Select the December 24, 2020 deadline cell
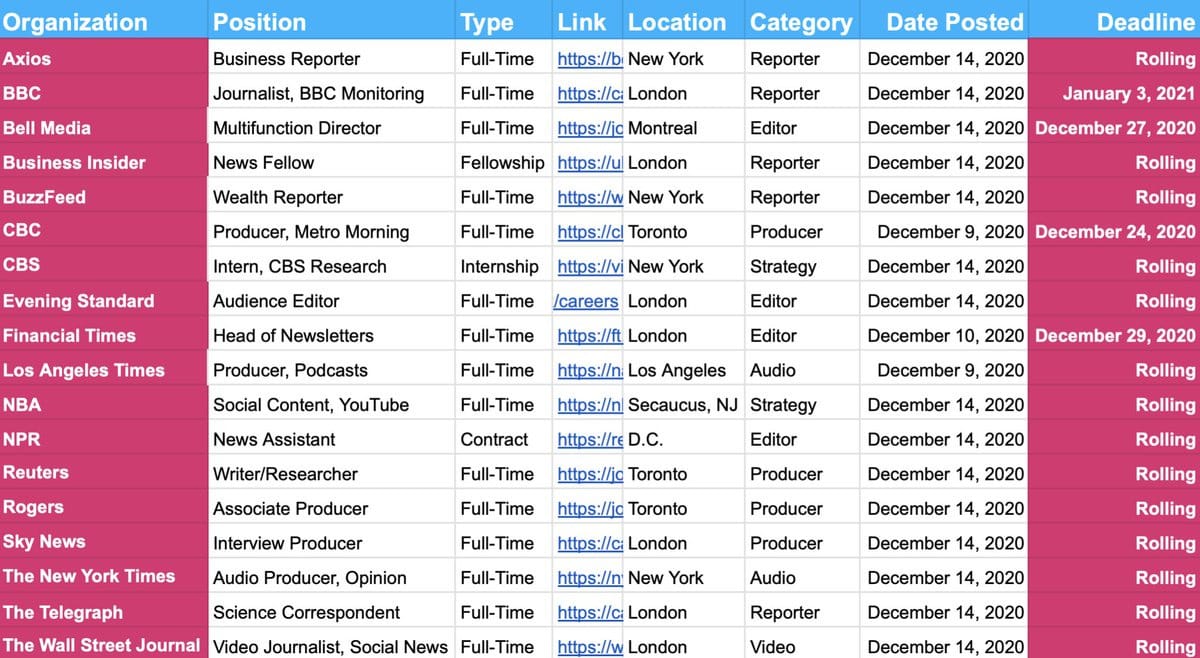Viewport: 1200px width, 658px height. click(1115, 232)
